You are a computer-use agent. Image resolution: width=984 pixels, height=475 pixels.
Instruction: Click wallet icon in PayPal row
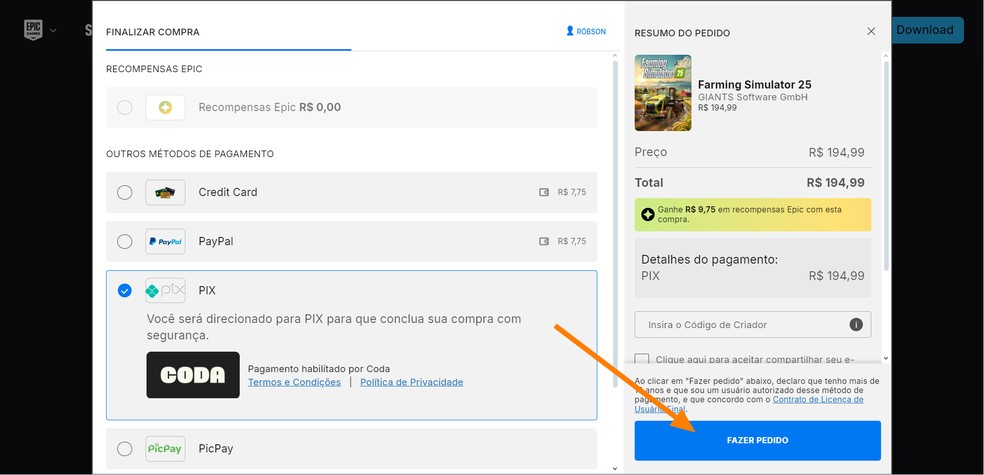(544, 242)
